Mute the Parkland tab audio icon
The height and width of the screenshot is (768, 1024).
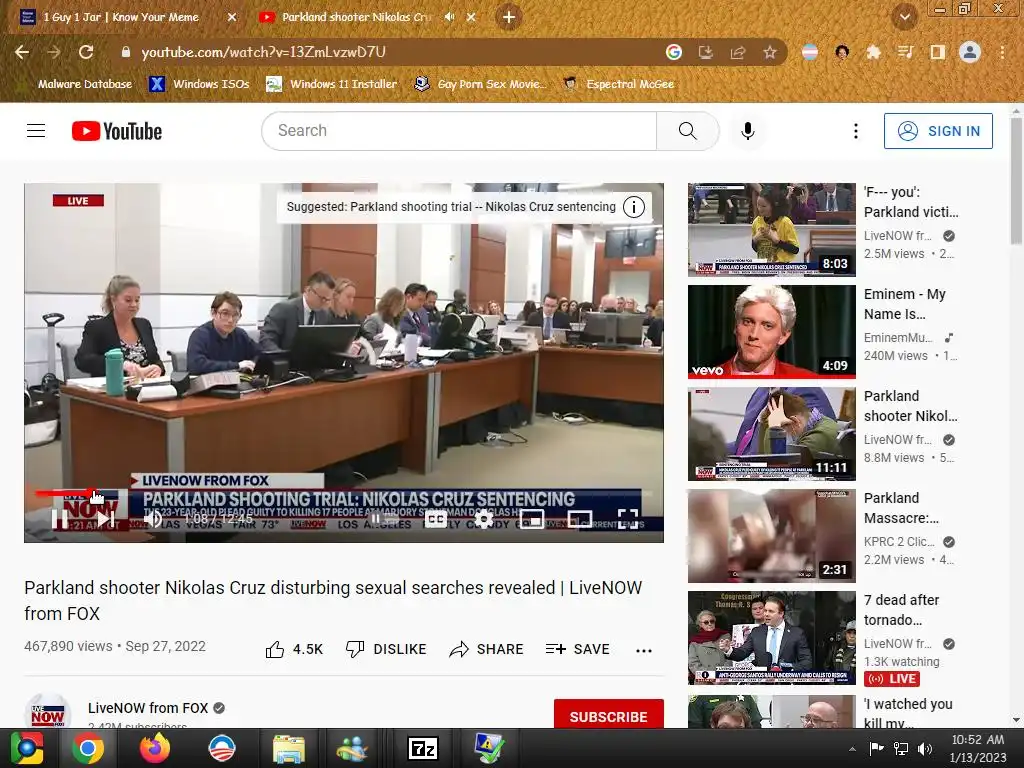coord(449,18)
